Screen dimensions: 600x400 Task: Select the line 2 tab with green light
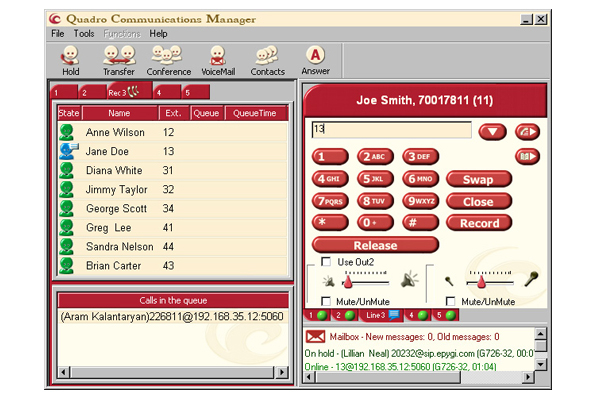tap(344, 315)
